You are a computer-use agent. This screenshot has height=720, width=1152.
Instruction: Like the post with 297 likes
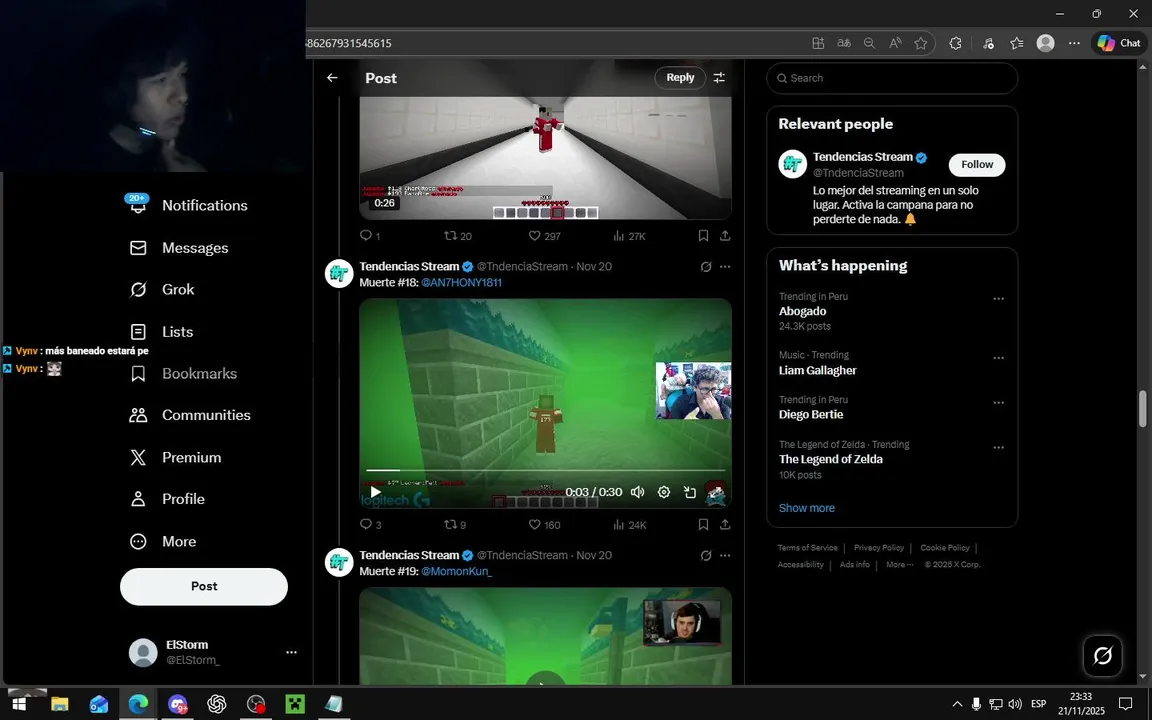pyautogui.click(x=544, y=236)
